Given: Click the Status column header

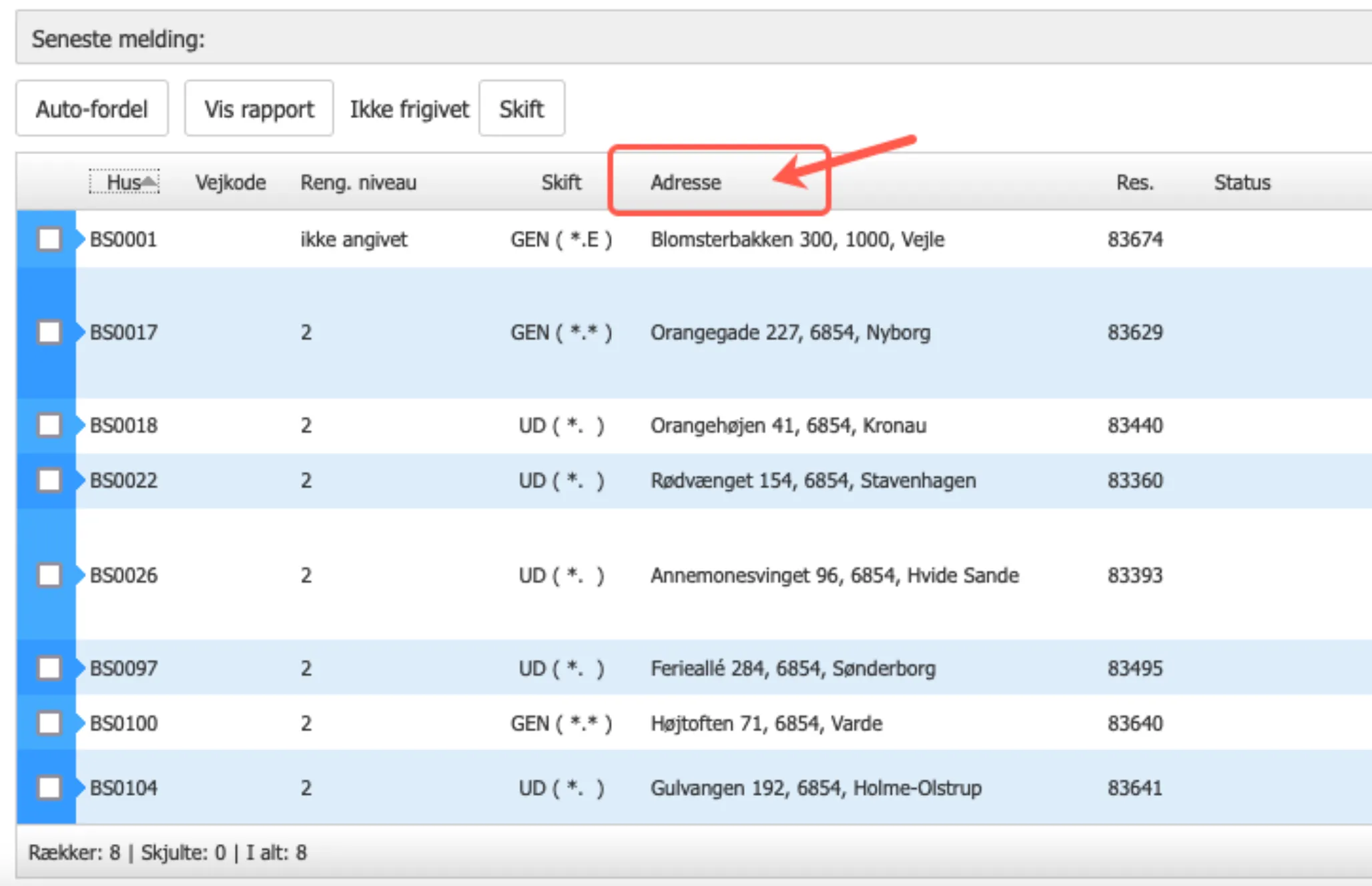Looking at the screenshot, I should tap(1242, 182).
